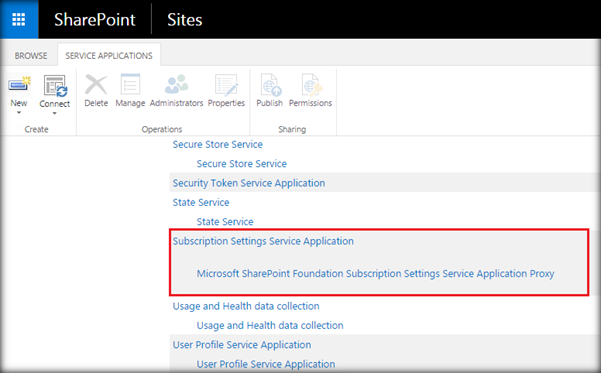Open Subscription Settings Service Application link
This screenshot has height=373, width=601.
(263, 241)
